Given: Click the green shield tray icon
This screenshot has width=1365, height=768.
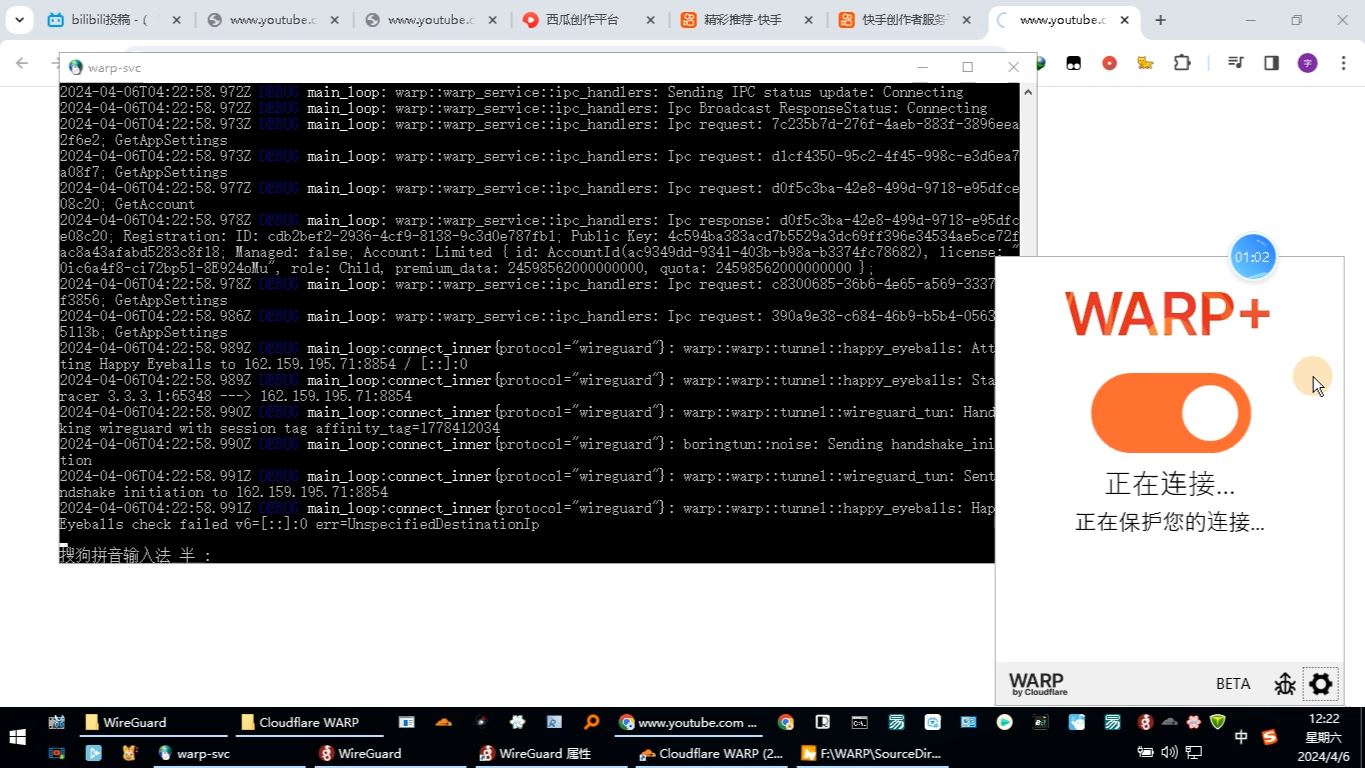Looking at the screenshot, I should click(1218, 722).
